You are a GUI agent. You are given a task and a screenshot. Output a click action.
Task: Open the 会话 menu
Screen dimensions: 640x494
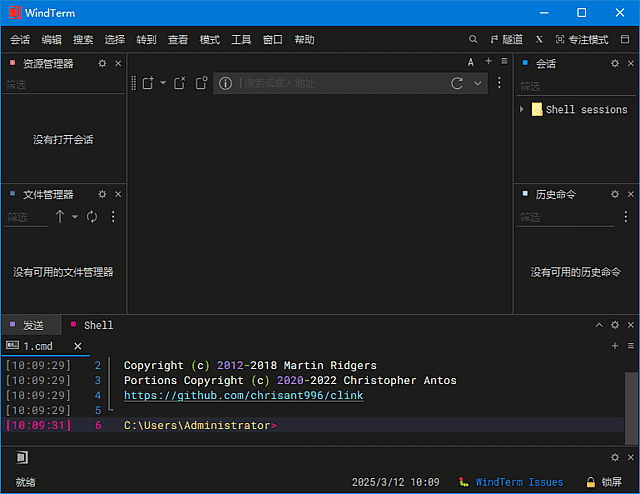click(20, 40)
